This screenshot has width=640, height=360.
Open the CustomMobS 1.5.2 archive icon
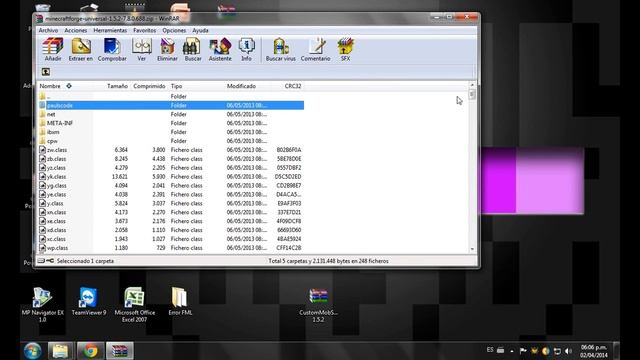pos(318,305)
